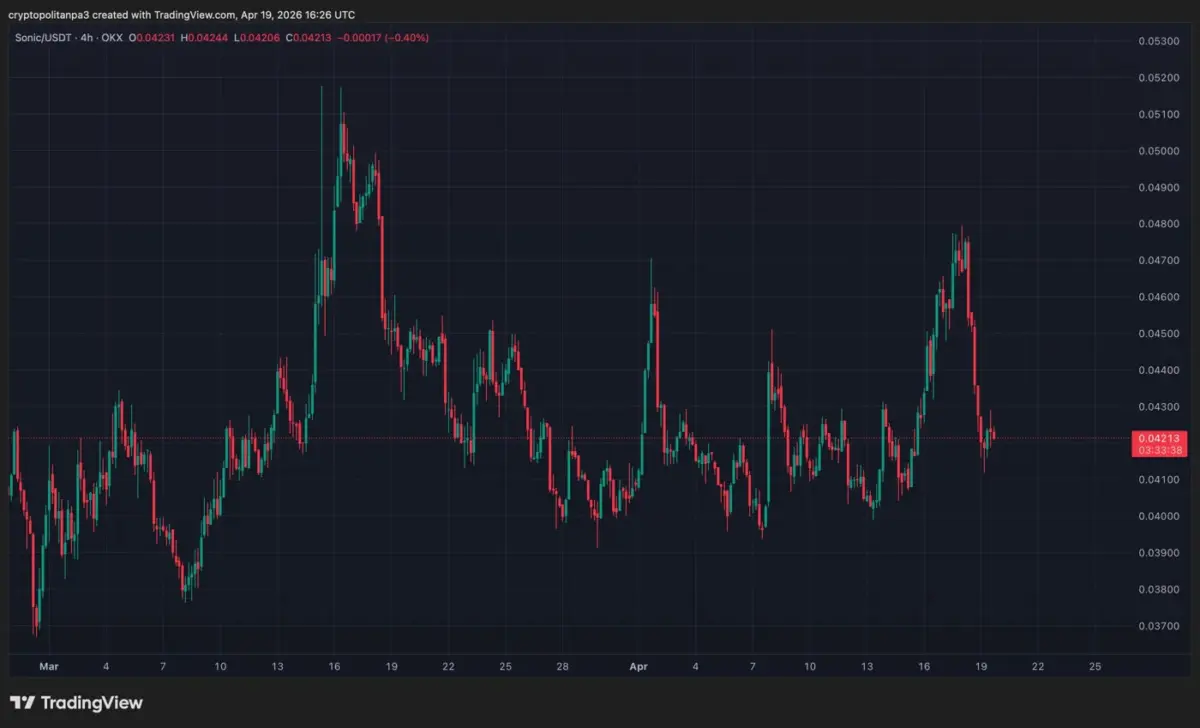Click the Apr label on time axis
Image resolution: width=1200 pixels, height=728 pixels.
point(639,665)
